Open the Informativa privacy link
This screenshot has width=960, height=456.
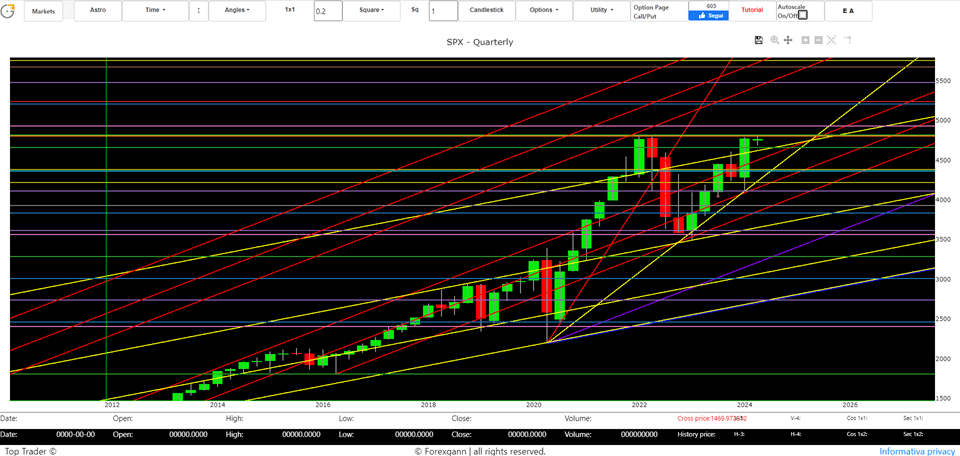(x=915, y=451)
